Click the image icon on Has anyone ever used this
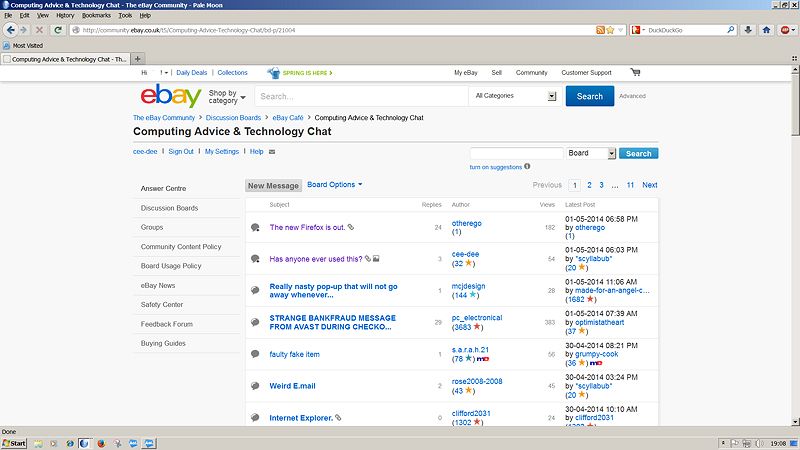The width and height of the screenshot is (800, 450). [376, 259]
